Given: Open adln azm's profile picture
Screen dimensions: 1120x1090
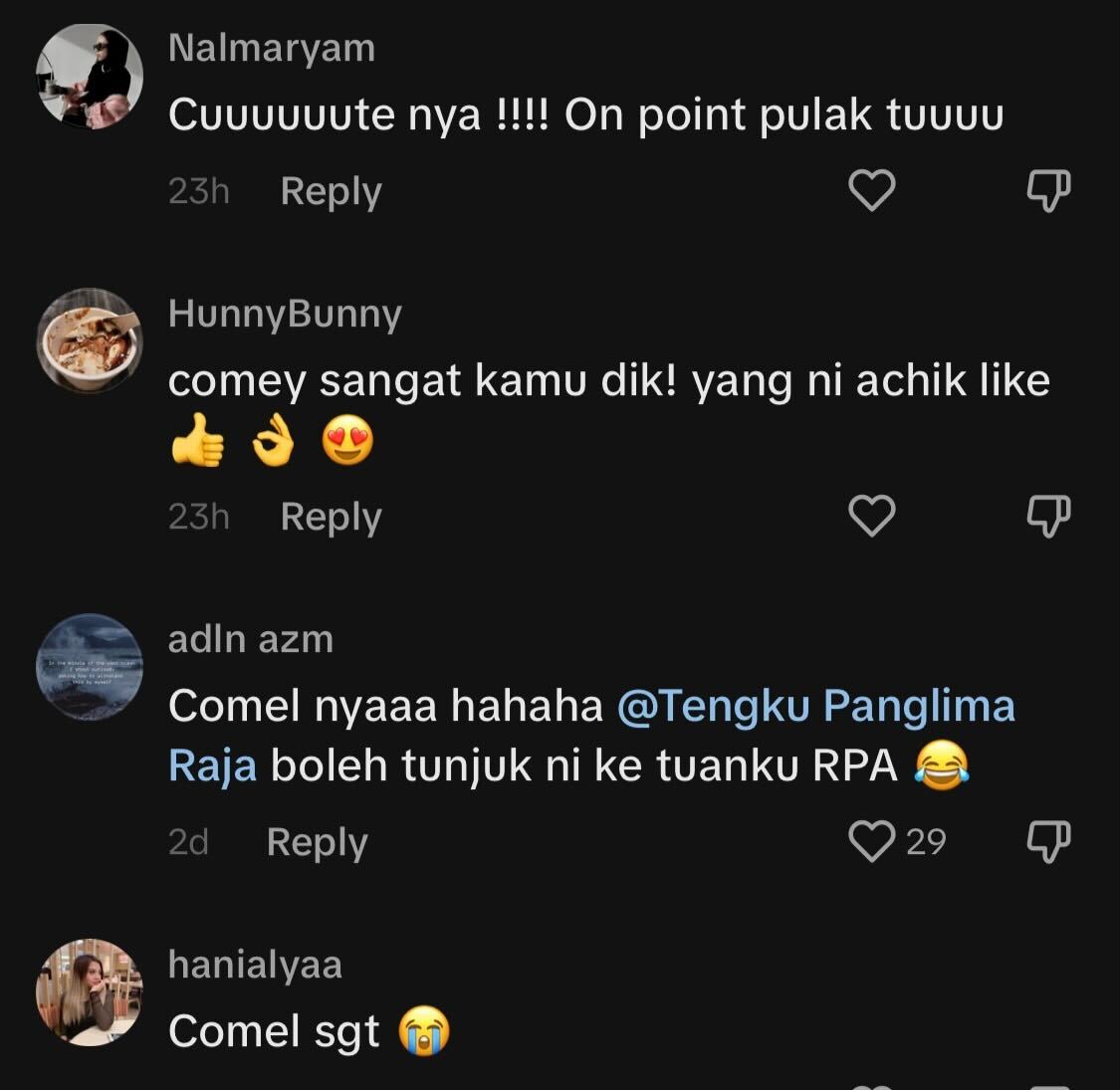Looking at the screenshot, I should (x=90, y=666).
